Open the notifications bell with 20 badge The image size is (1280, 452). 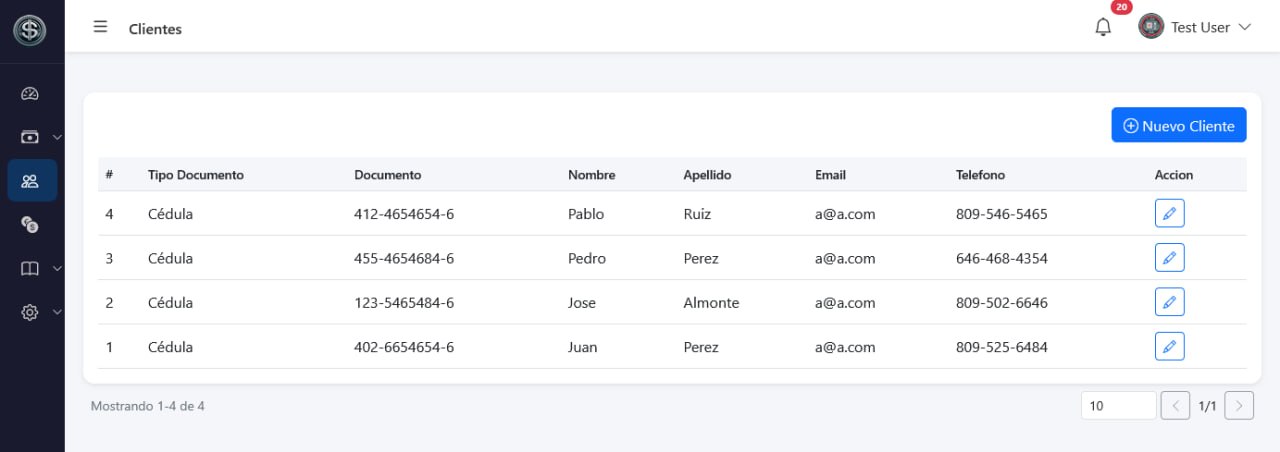coord(1104,27)
